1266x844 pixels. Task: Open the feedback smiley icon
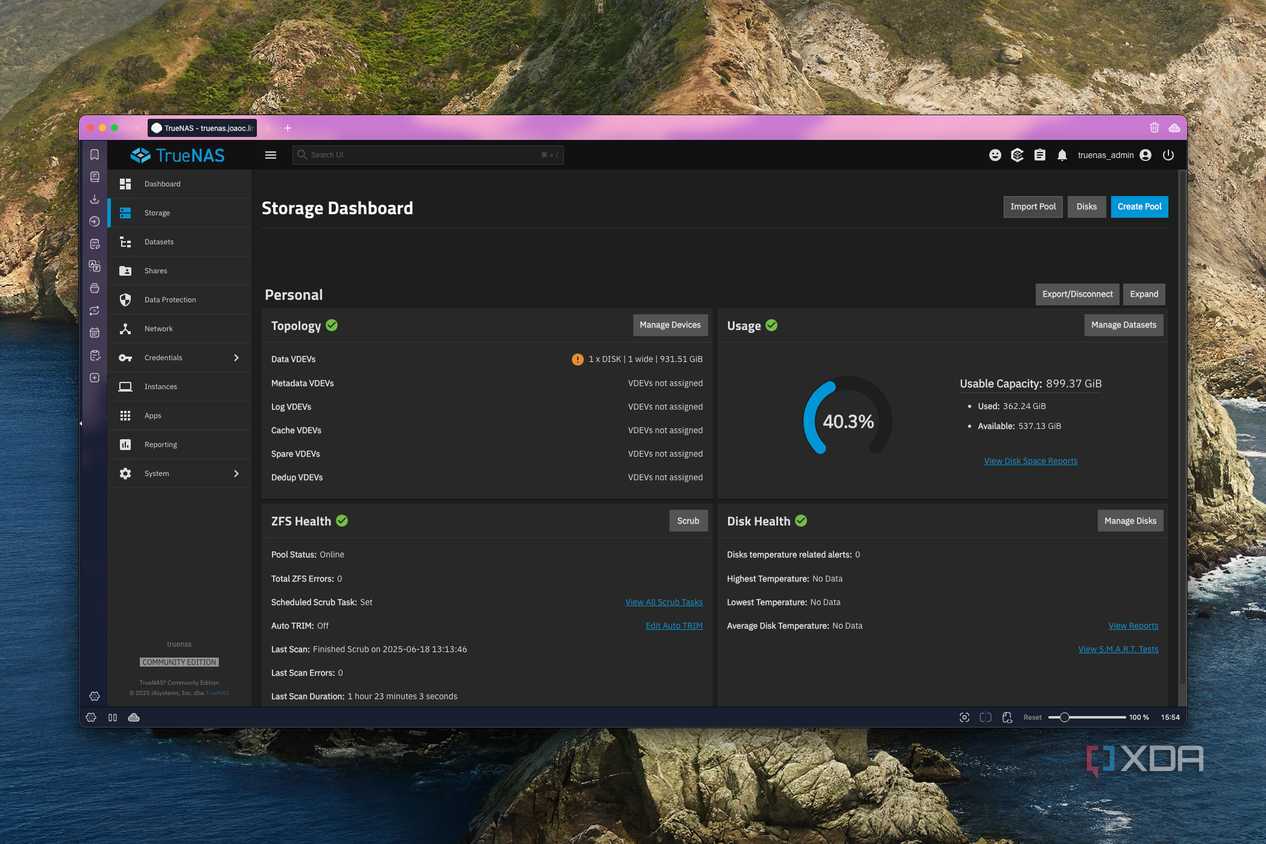point(995,155)
